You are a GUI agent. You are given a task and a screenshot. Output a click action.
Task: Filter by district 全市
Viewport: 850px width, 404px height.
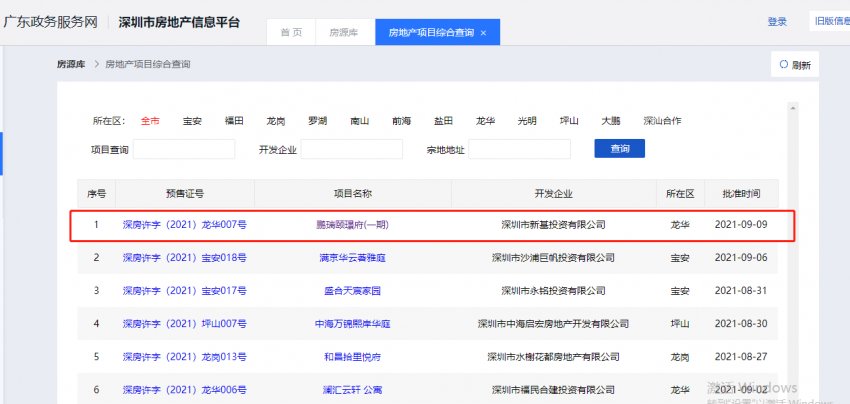(150, 121)
